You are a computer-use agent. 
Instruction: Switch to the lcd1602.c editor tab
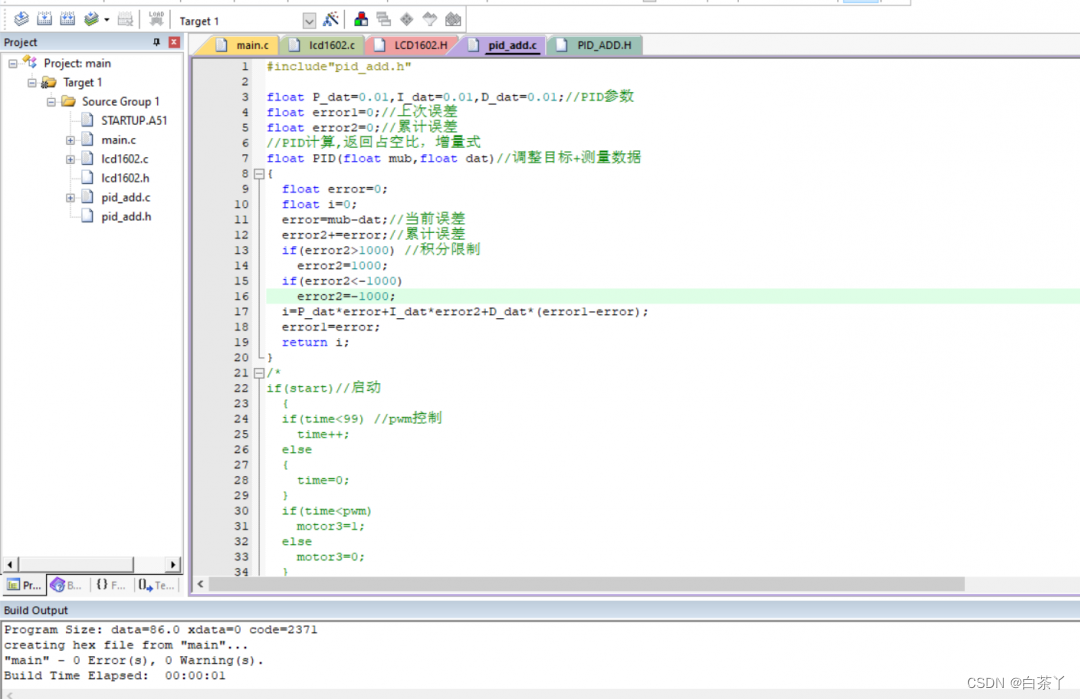[x=322, y=45]
